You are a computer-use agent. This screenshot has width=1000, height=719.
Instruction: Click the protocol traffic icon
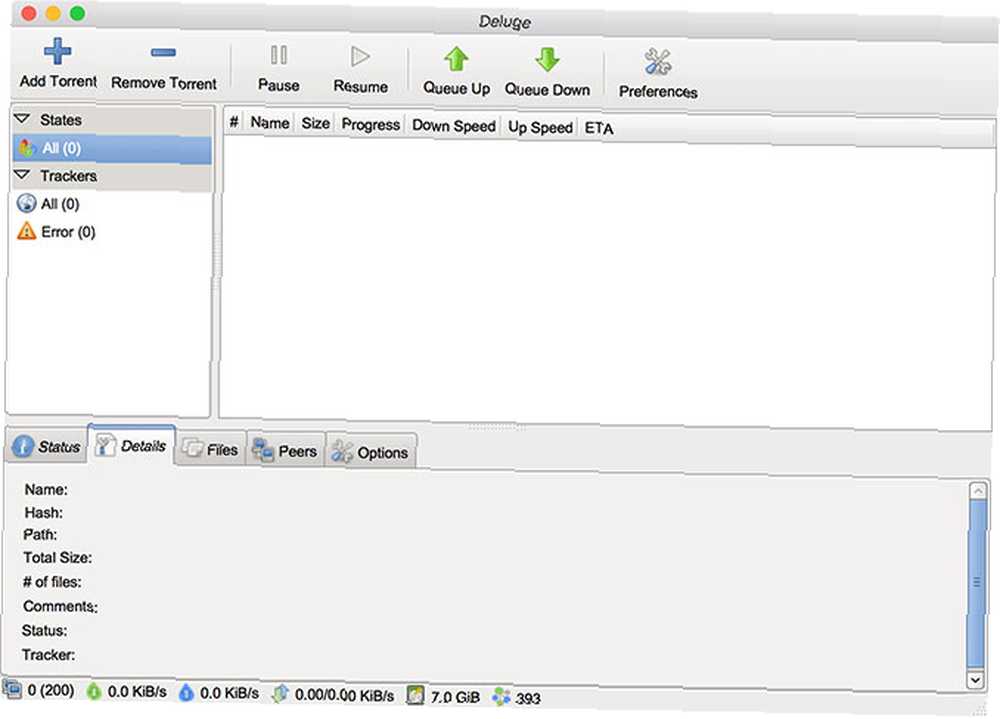pos(280,693)
